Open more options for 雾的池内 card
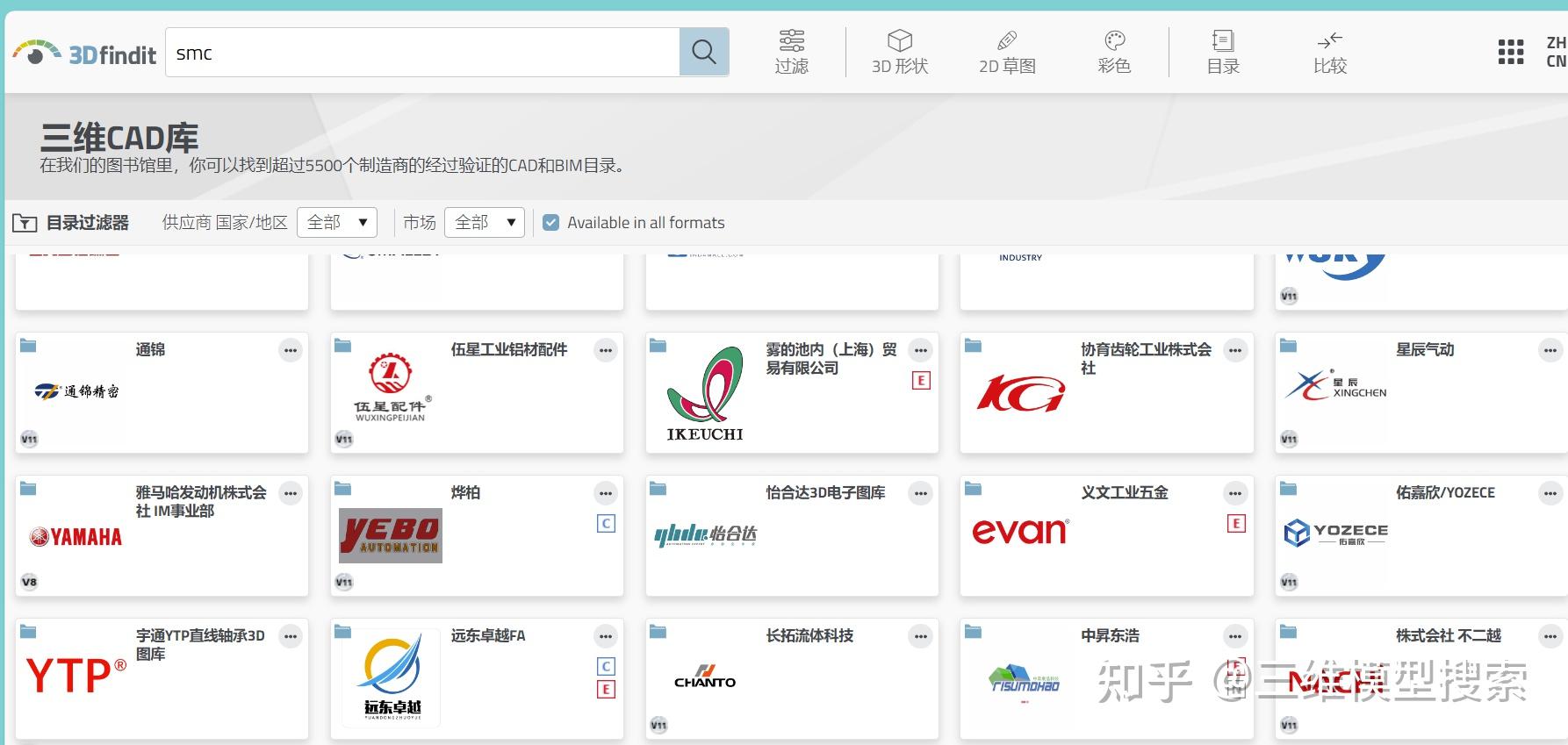Screen dimensions: 1568x745 [921, 350]
